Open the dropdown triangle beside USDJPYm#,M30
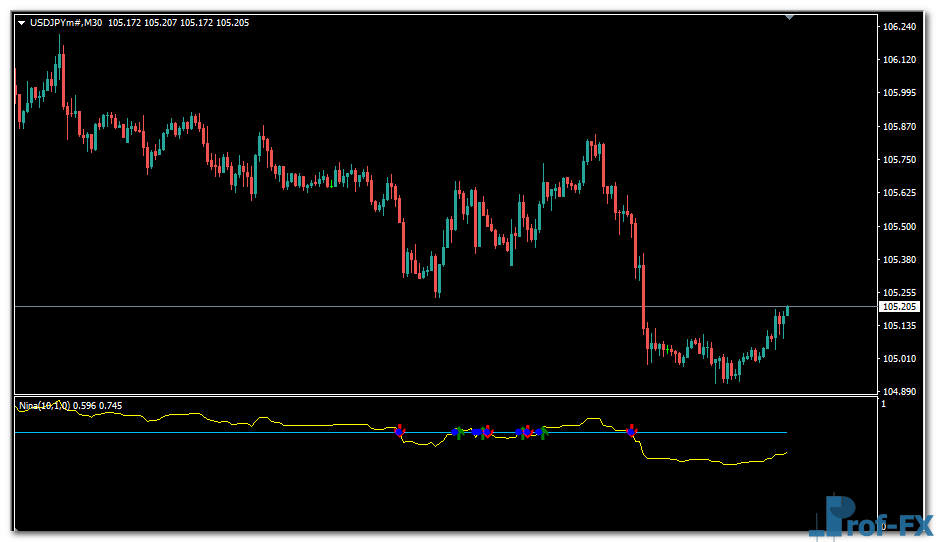 click(x=22, y=23)
